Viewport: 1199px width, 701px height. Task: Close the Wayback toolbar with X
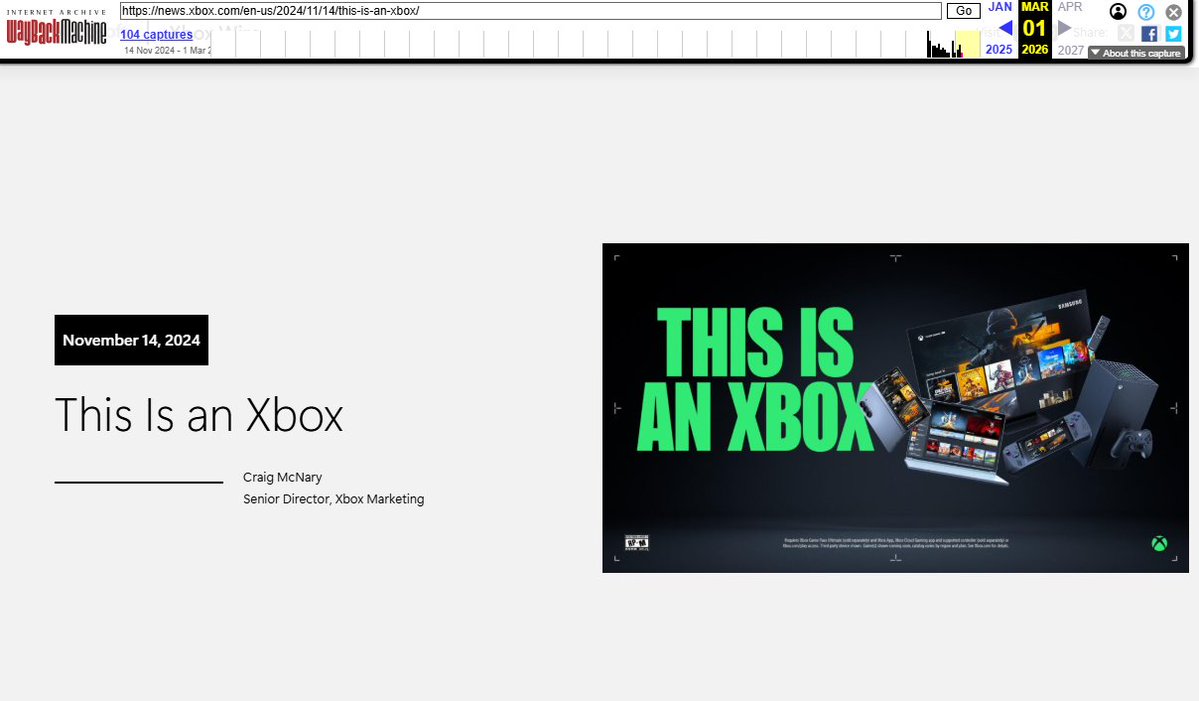pos(1174,11)
